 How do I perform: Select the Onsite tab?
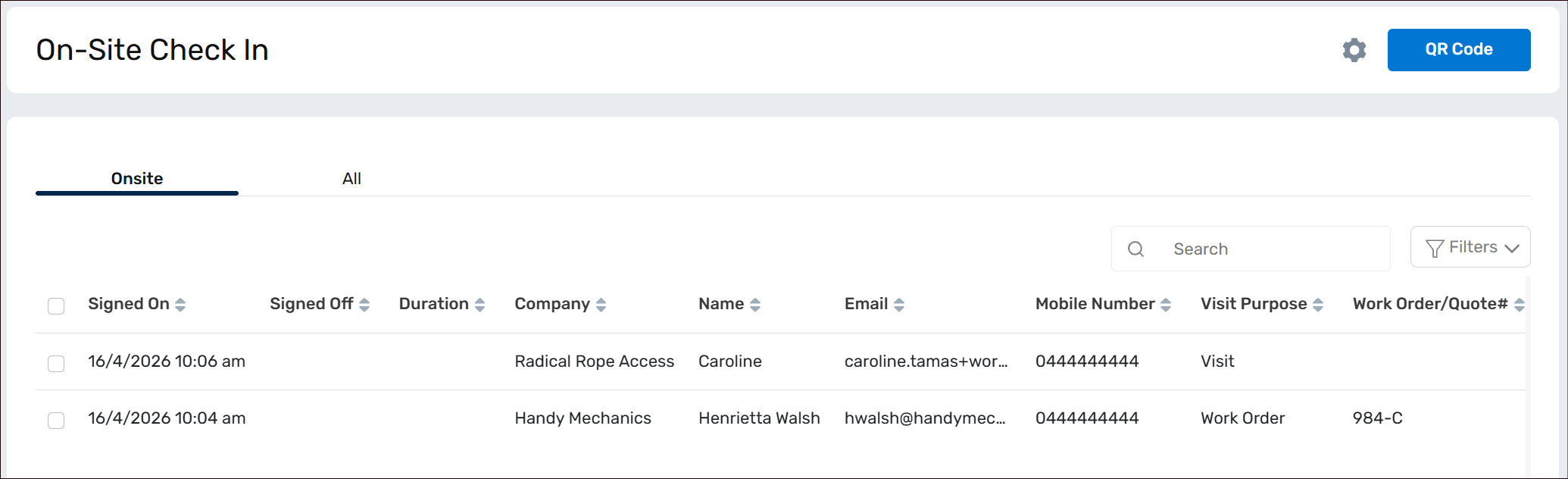(x=137, y=179)
